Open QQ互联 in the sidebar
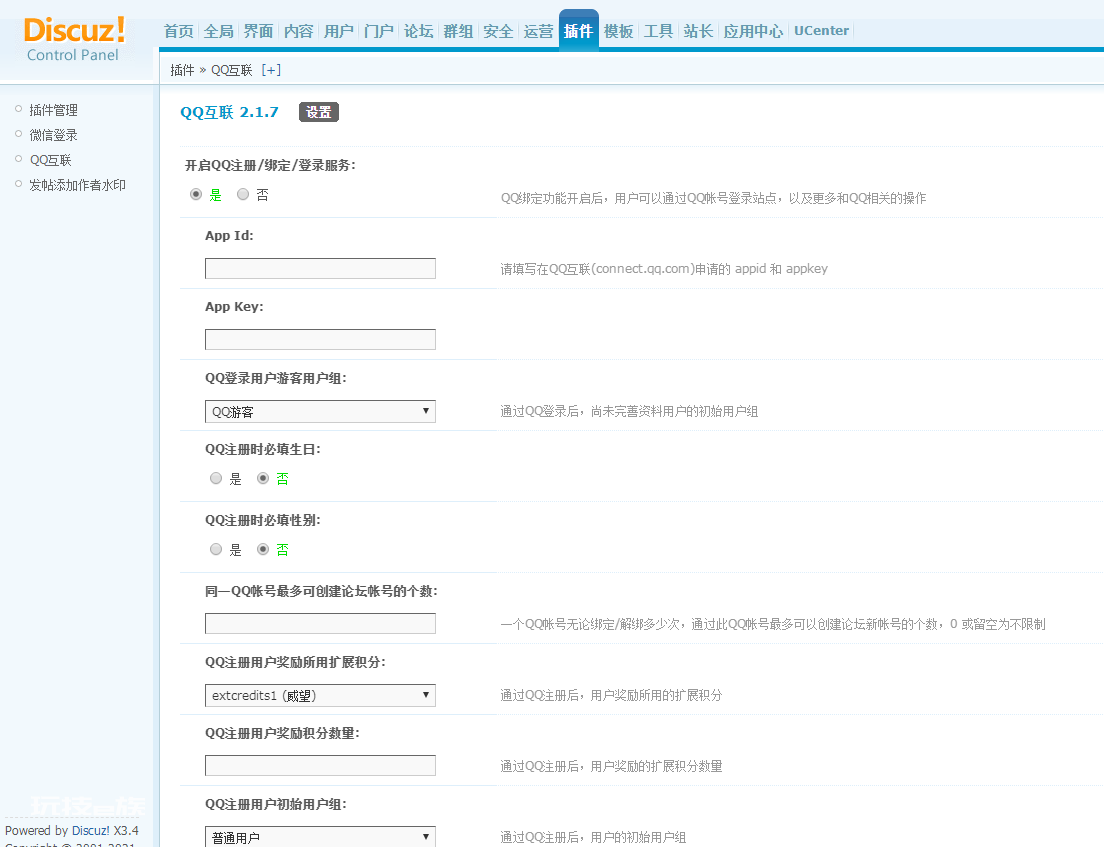1104x847 pixels. click(x=51, y=160)
